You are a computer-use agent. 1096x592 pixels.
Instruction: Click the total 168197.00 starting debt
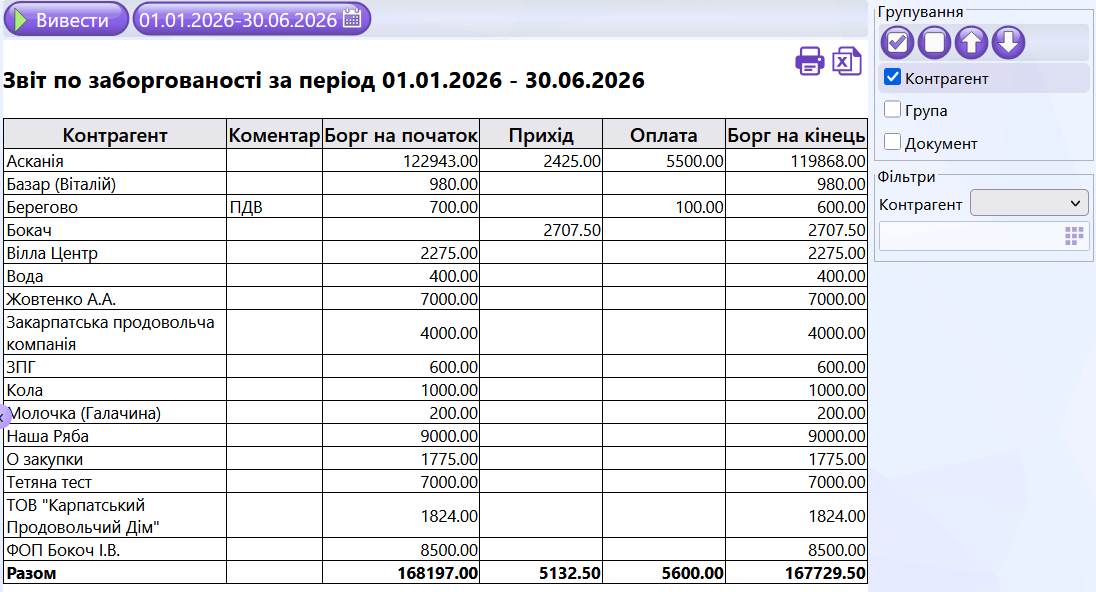(438, 573)
